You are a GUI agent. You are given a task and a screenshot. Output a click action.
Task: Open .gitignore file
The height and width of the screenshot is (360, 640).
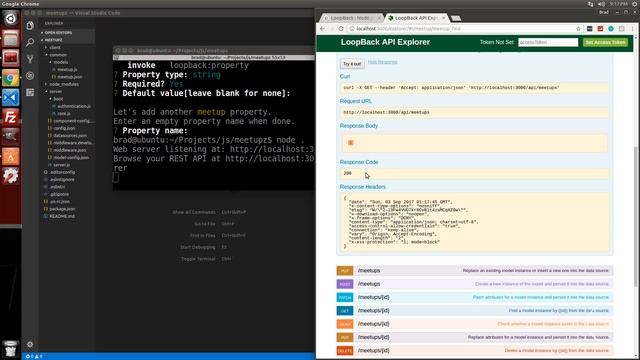coord(59,194)
